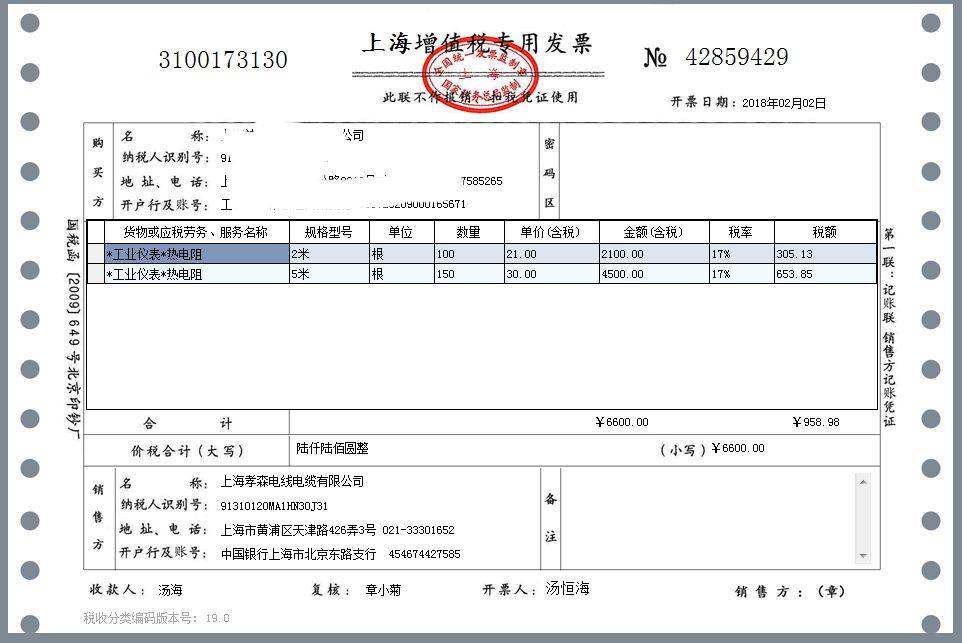
Task: Open the 17% tax rate cell in second row
Action: coord(742,274)
